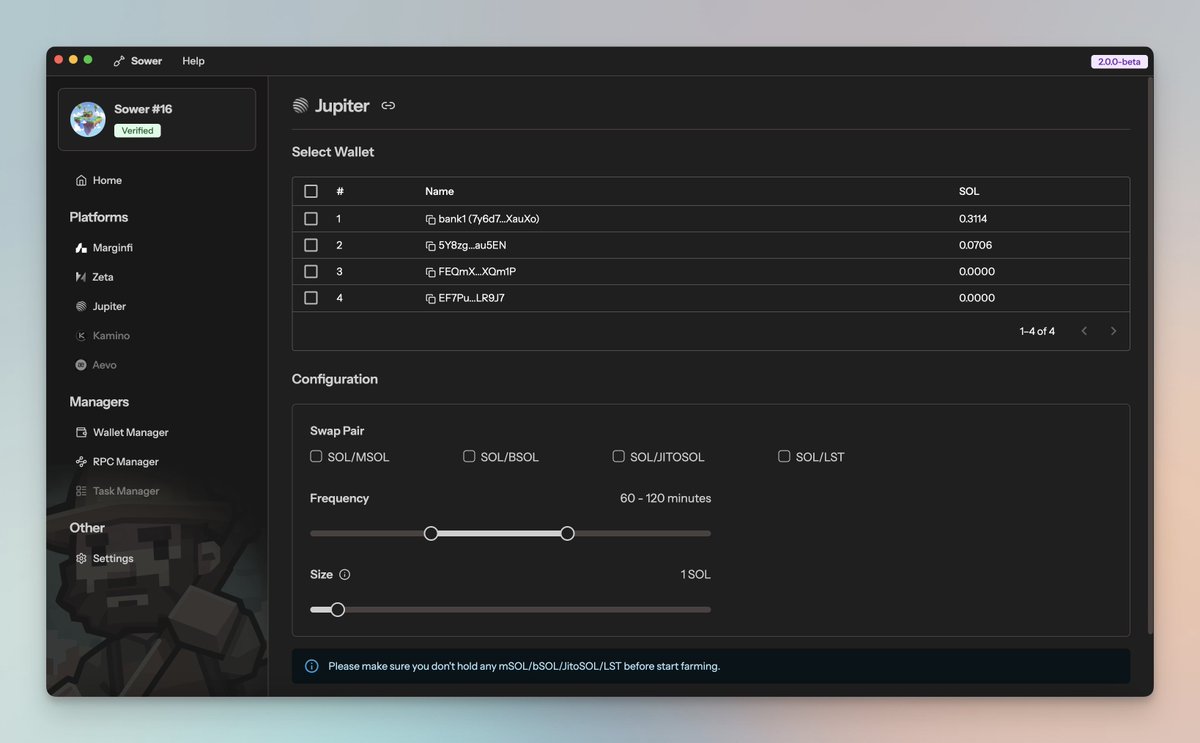1200x743 pixels.
Task: Click wallet name bank1 (7y6d7...XauXo)
Action: point(489,219)
